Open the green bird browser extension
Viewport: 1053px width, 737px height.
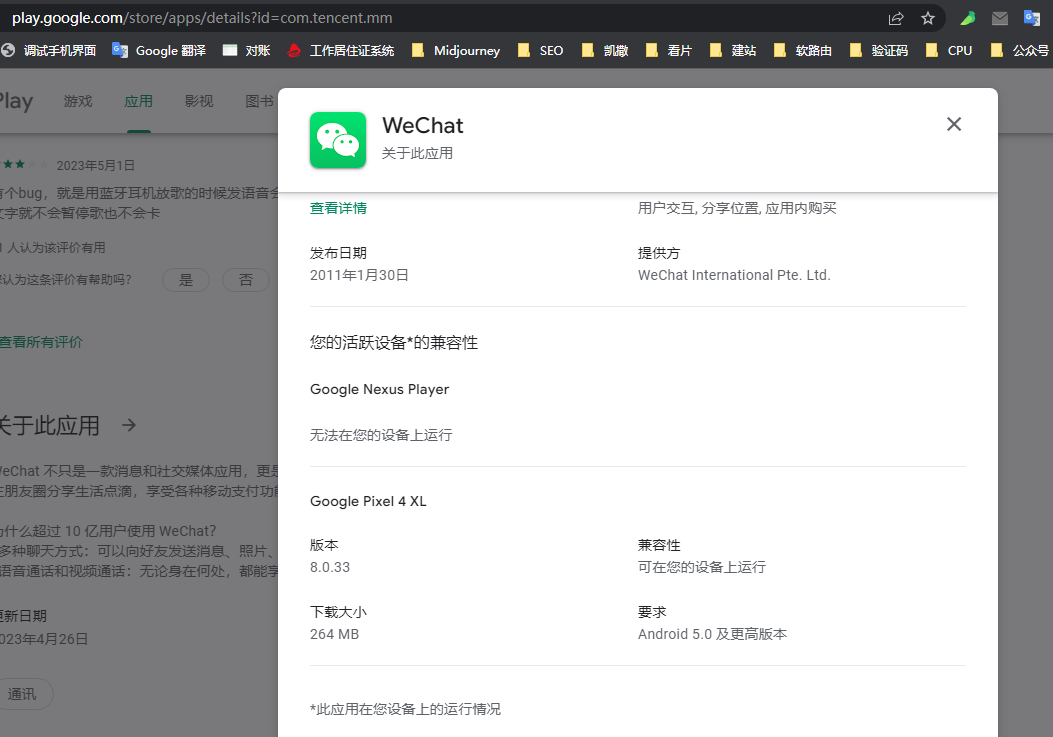tap(967, 17)
